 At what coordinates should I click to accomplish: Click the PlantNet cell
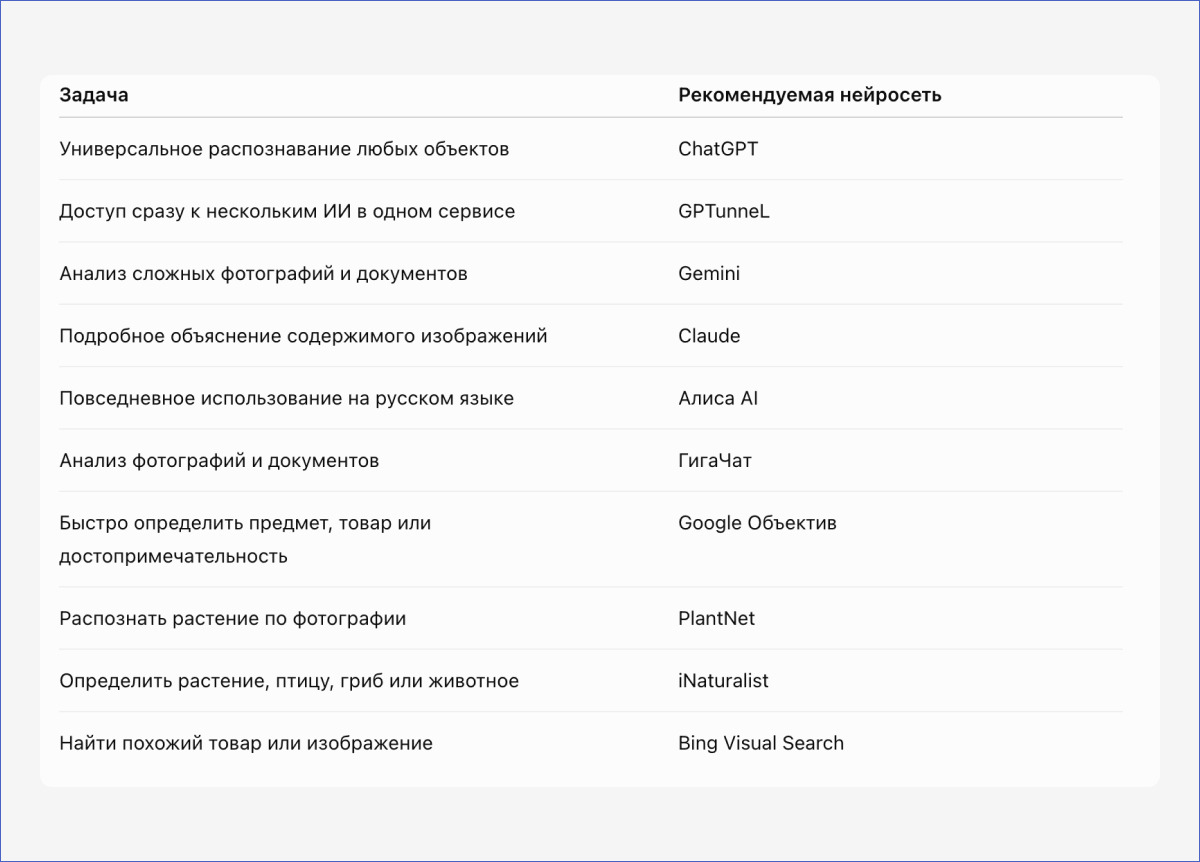[x=717, y=618]
